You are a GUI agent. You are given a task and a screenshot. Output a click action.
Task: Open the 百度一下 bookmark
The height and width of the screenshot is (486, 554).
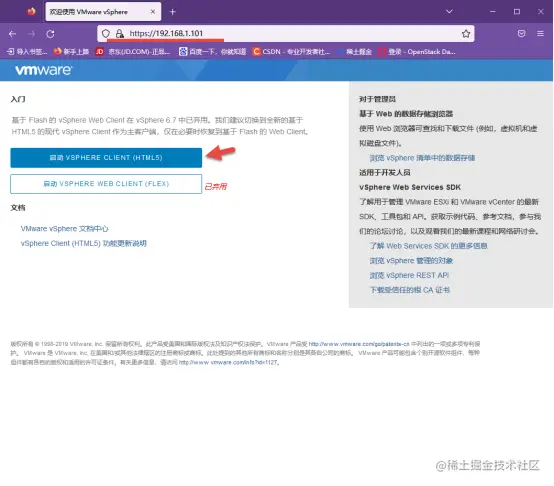212,52
